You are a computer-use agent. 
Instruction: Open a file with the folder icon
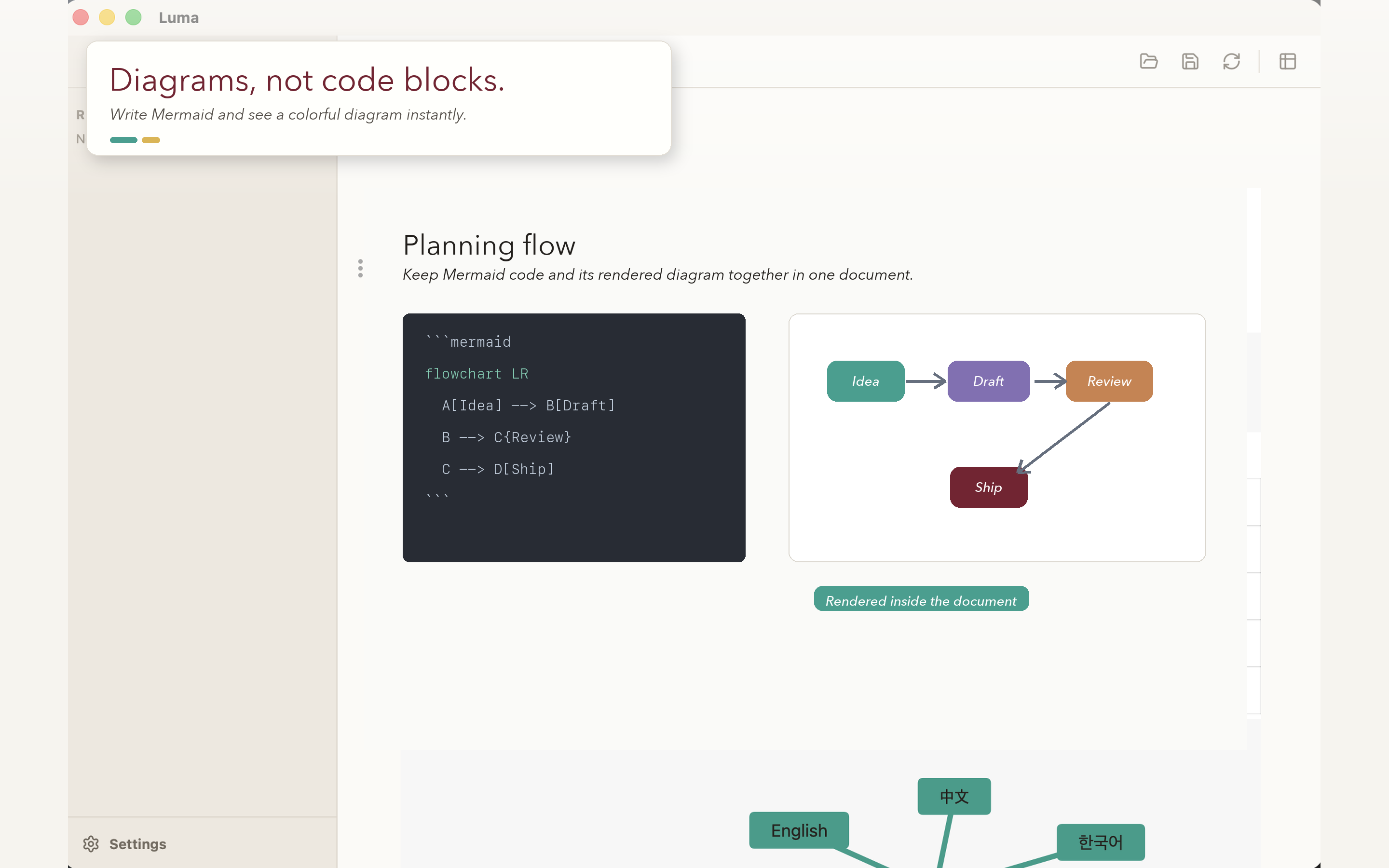coord(1148,61)
